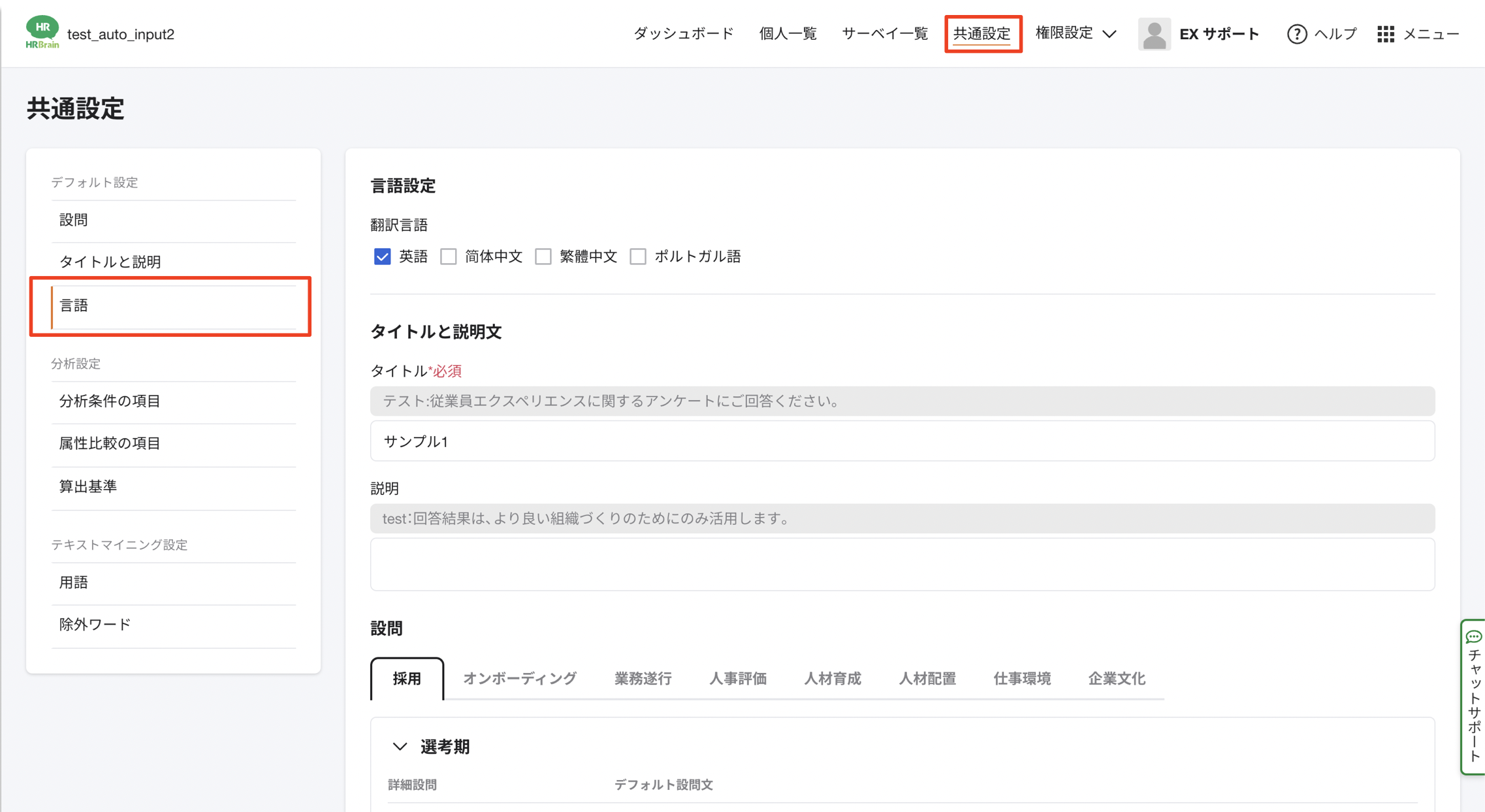Open the 権限設定 dropdown
Screen dimensions: 1485x812
click(1076, 34)
